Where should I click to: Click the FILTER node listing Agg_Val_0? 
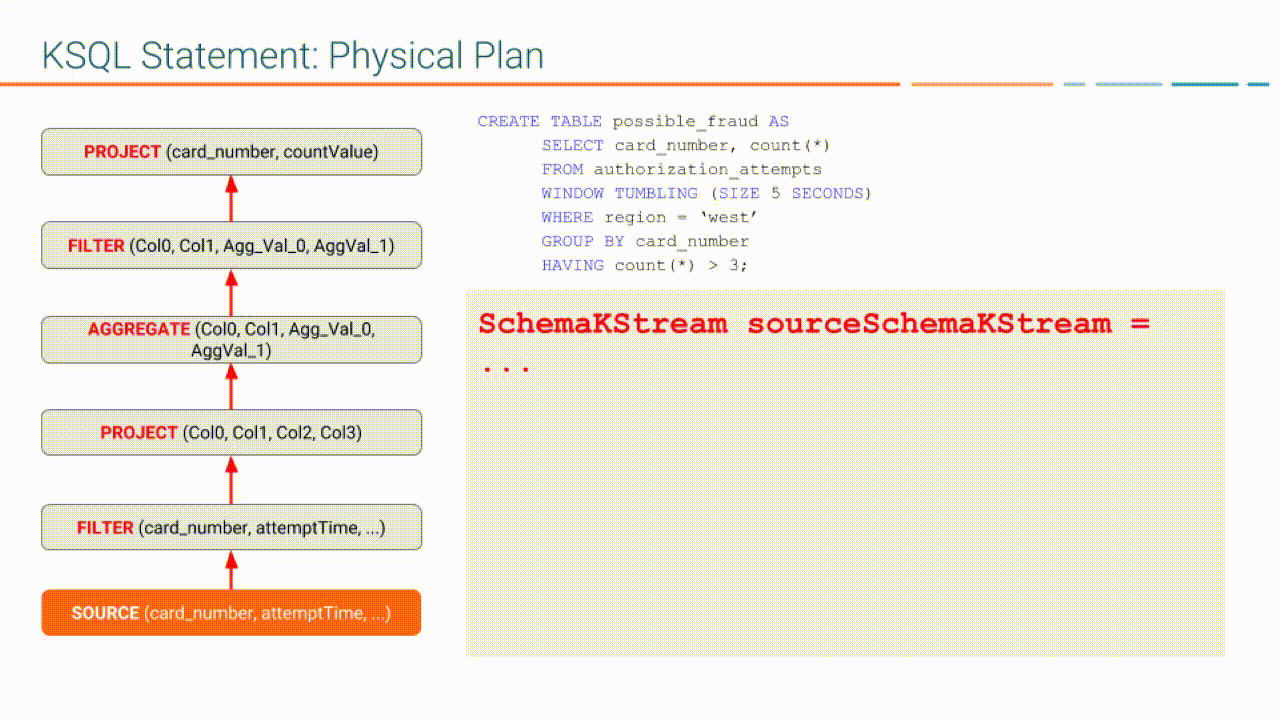tap(230, 245)
